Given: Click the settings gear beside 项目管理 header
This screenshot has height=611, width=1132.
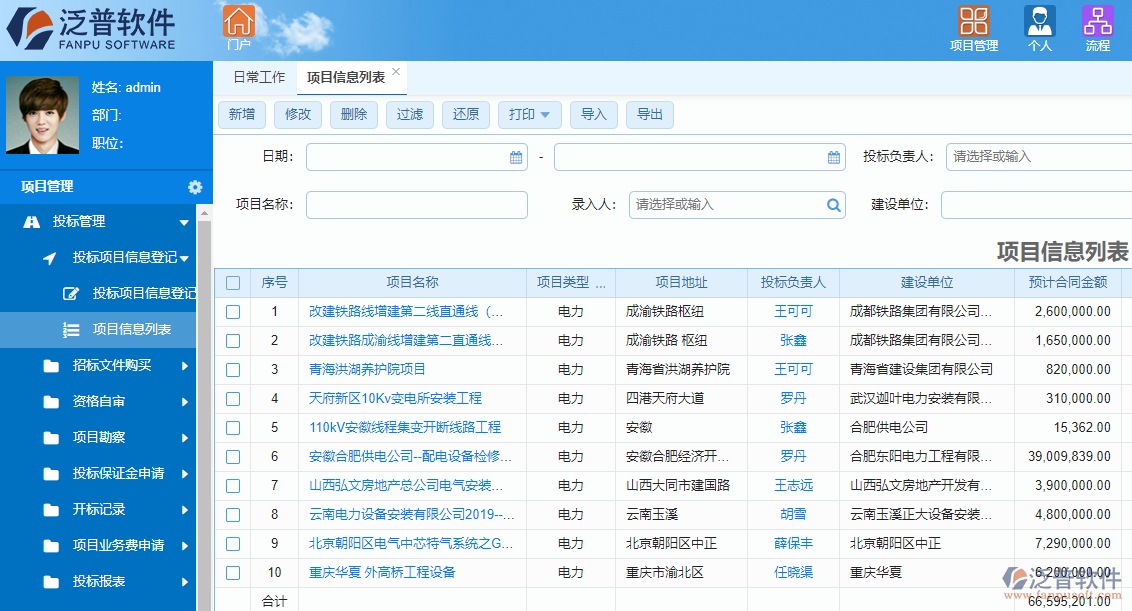Looking at the screenshot, I should [x=196, y=187].
